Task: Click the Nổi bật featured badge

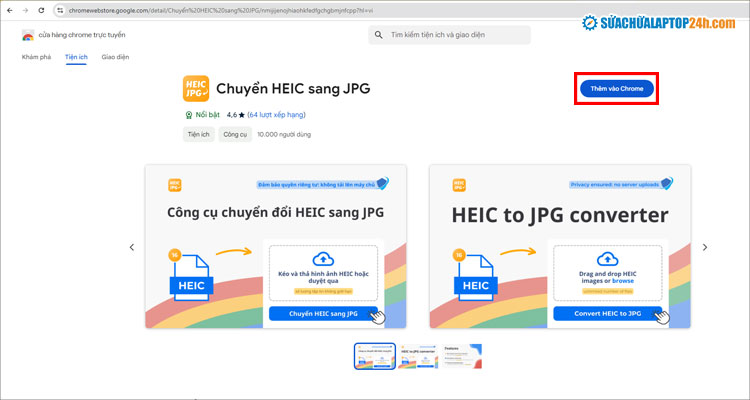Action: [x=202, y=115]
